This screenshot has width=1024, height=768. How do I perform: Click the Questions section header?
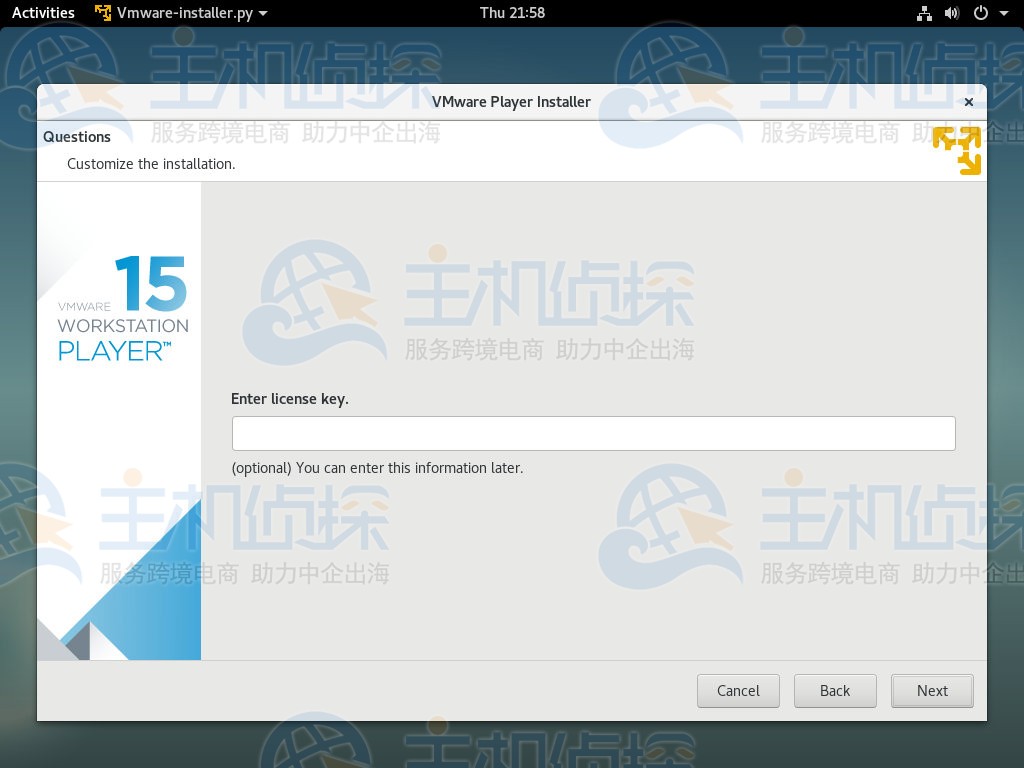[x=77, y=137]
